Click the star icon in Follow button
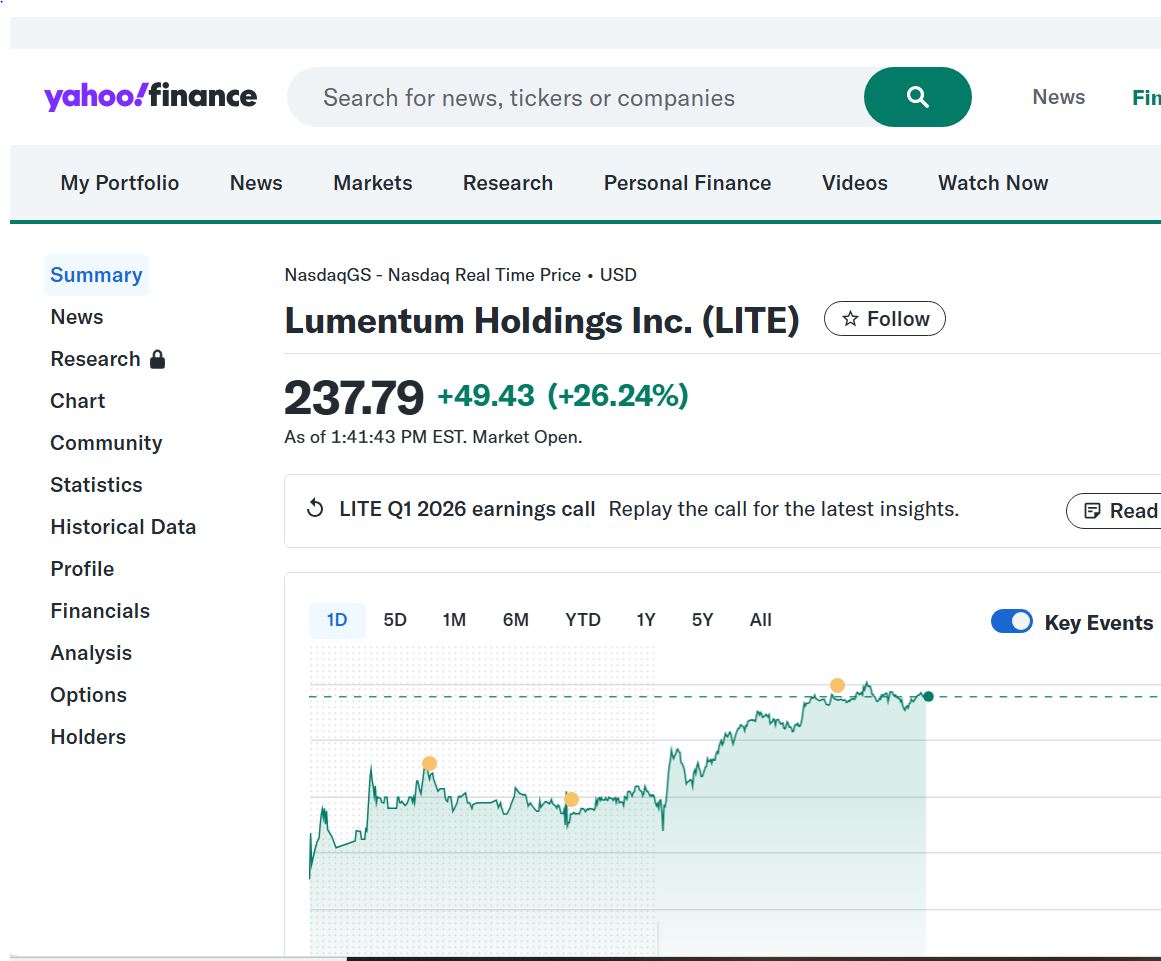The height and width of the screenshot is (961, 1161). pyautogui.click(x=850, y=318)
